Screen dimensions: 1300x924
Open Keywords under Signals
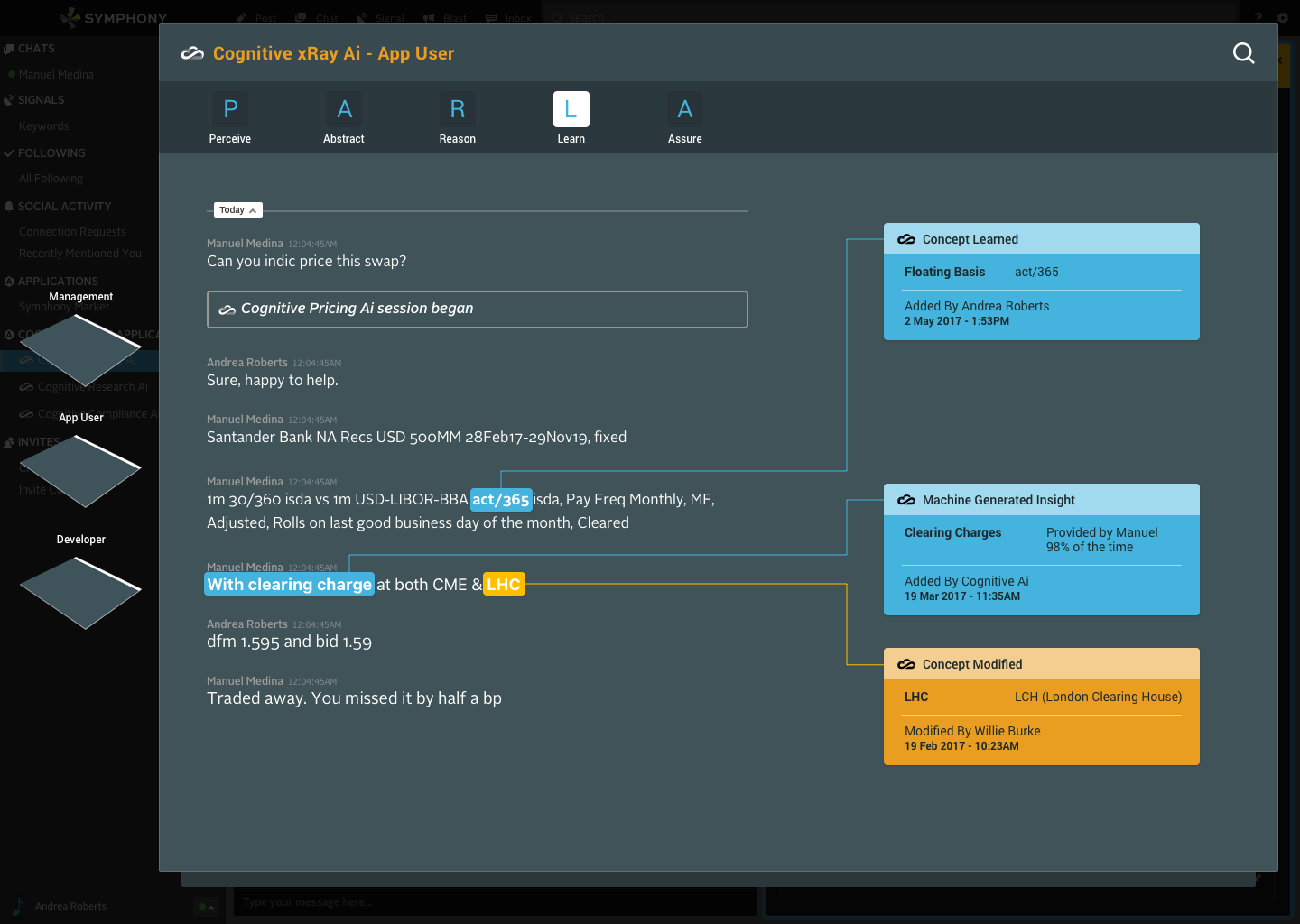tap(43, 126)
